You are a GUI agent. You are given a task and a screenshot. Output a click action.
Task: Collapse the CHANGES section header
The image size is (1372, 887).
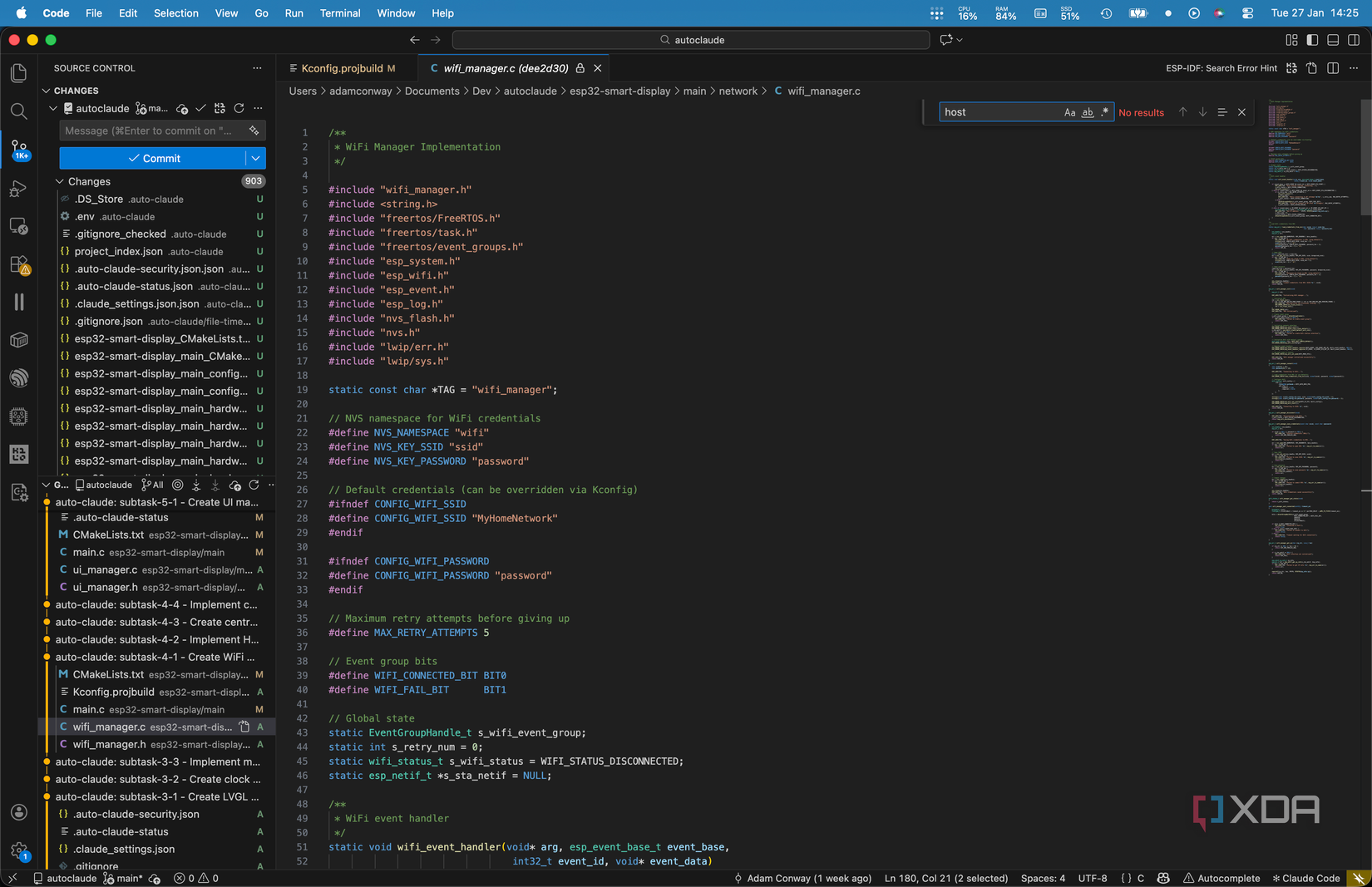coord(47,91)
